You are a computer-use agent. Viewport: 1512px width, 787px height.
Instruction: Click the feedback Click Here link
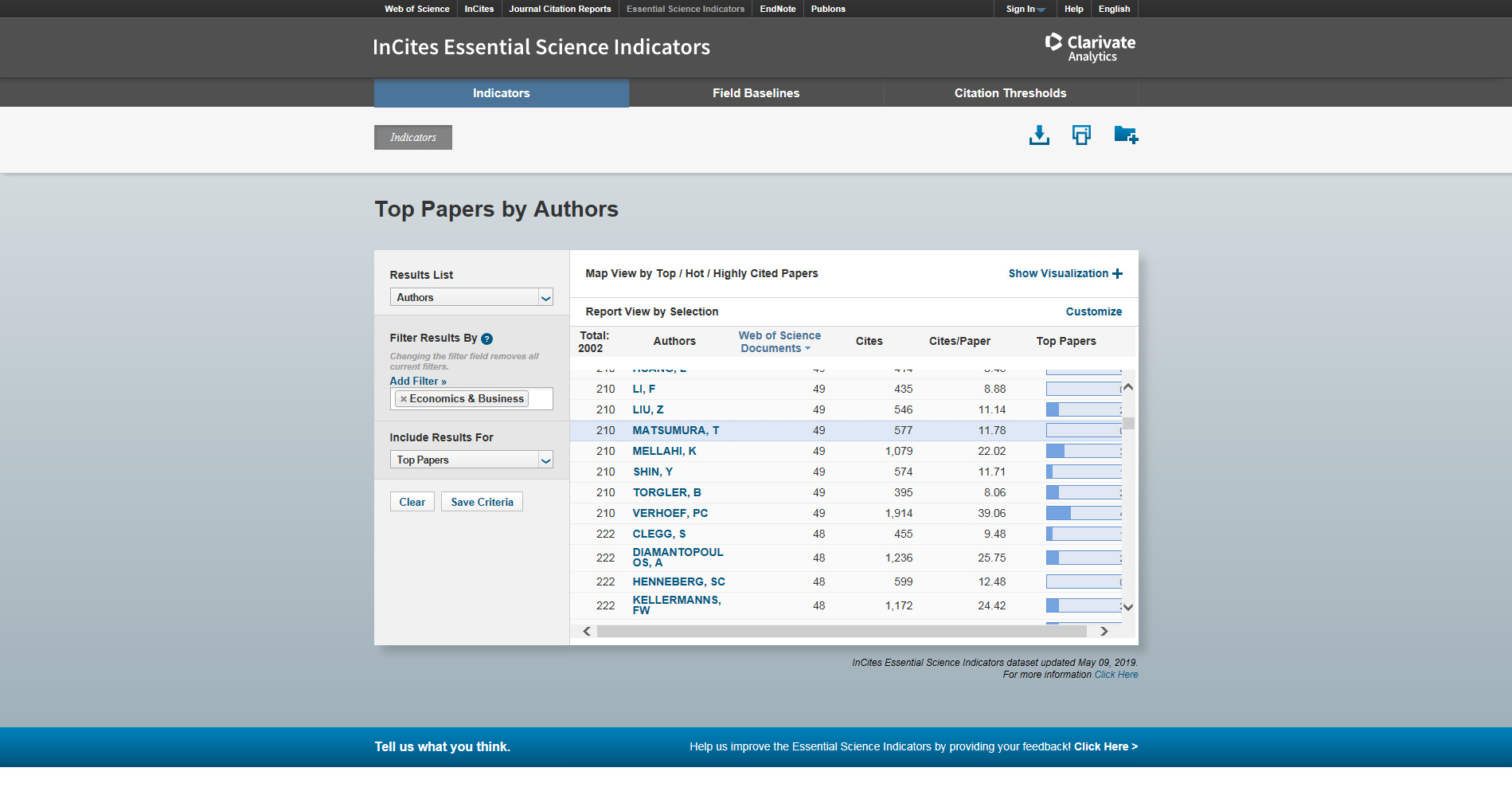[x=1106, y=746]
